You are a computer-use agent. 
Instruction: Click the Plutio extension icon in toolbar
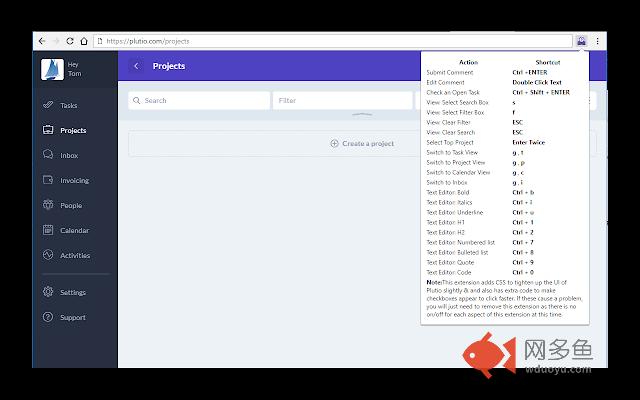pyautogui.click(x=582, y=41)
